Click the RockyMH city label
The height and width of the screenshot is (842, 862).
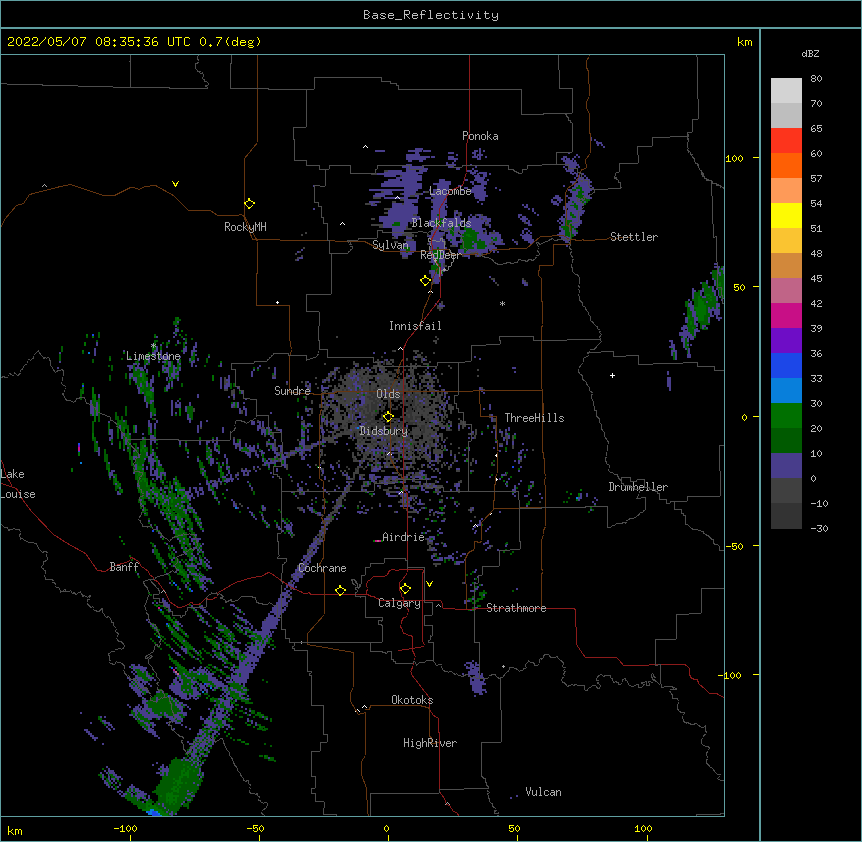245,227
